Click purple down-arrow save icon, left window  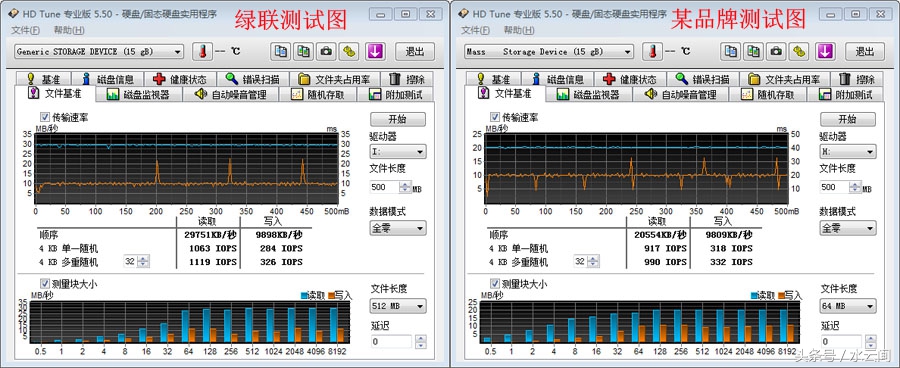[x=375, y=52]
